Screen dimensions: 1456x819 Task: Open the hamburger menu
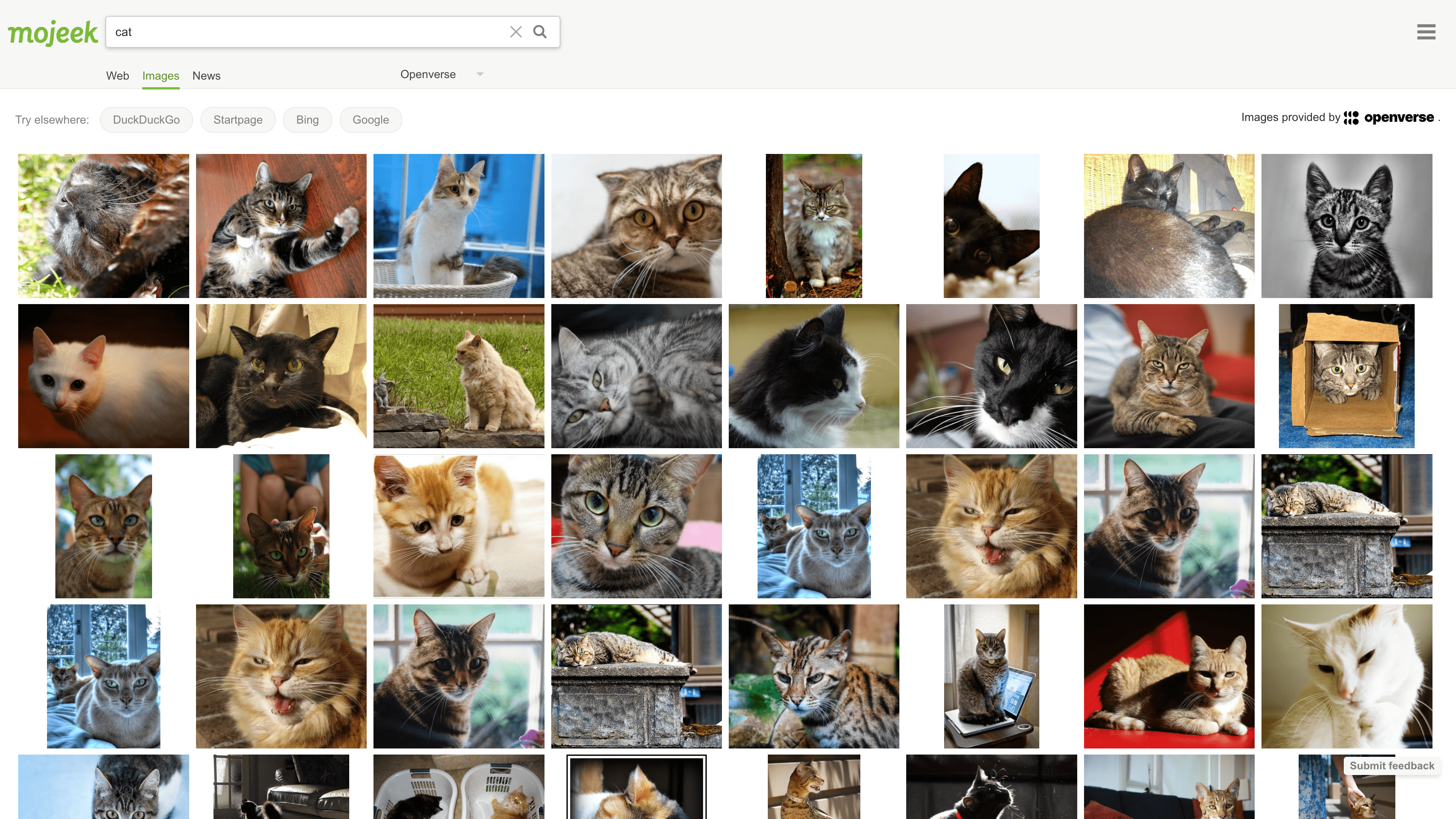pos(1426,31)
